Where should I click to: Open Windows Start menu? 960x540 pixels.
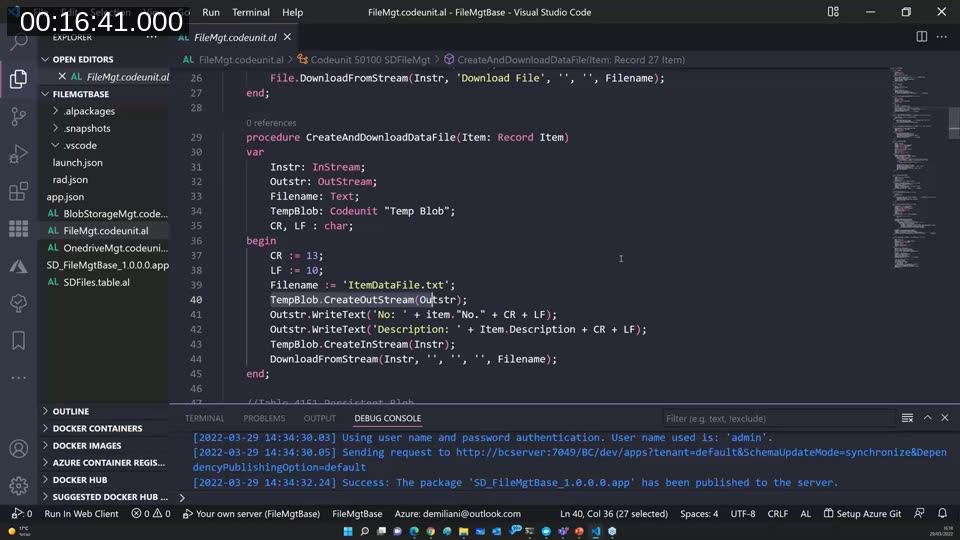(348, 531)
